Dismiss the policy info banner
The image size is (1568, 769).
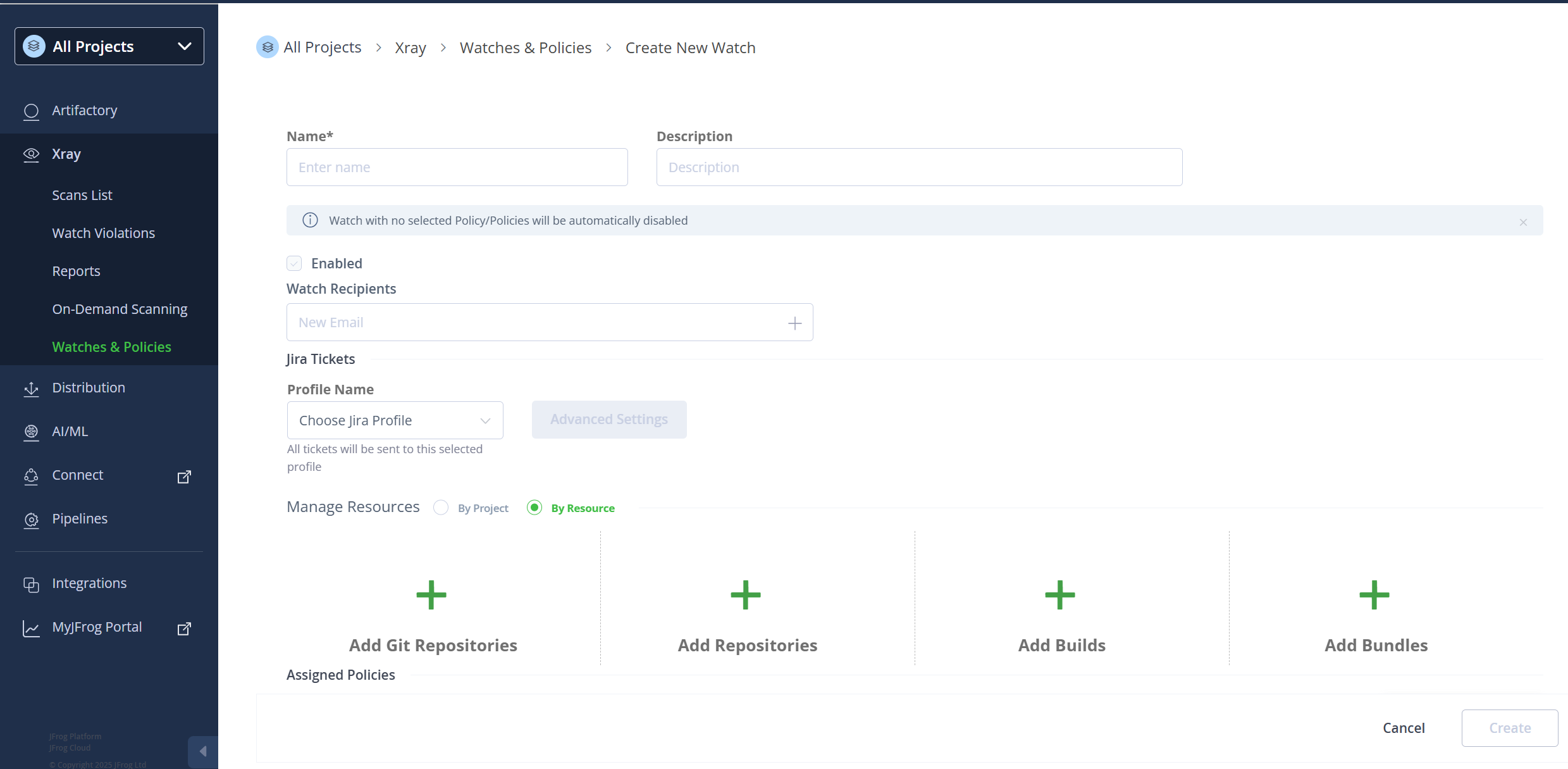(x=1523, y=222)
